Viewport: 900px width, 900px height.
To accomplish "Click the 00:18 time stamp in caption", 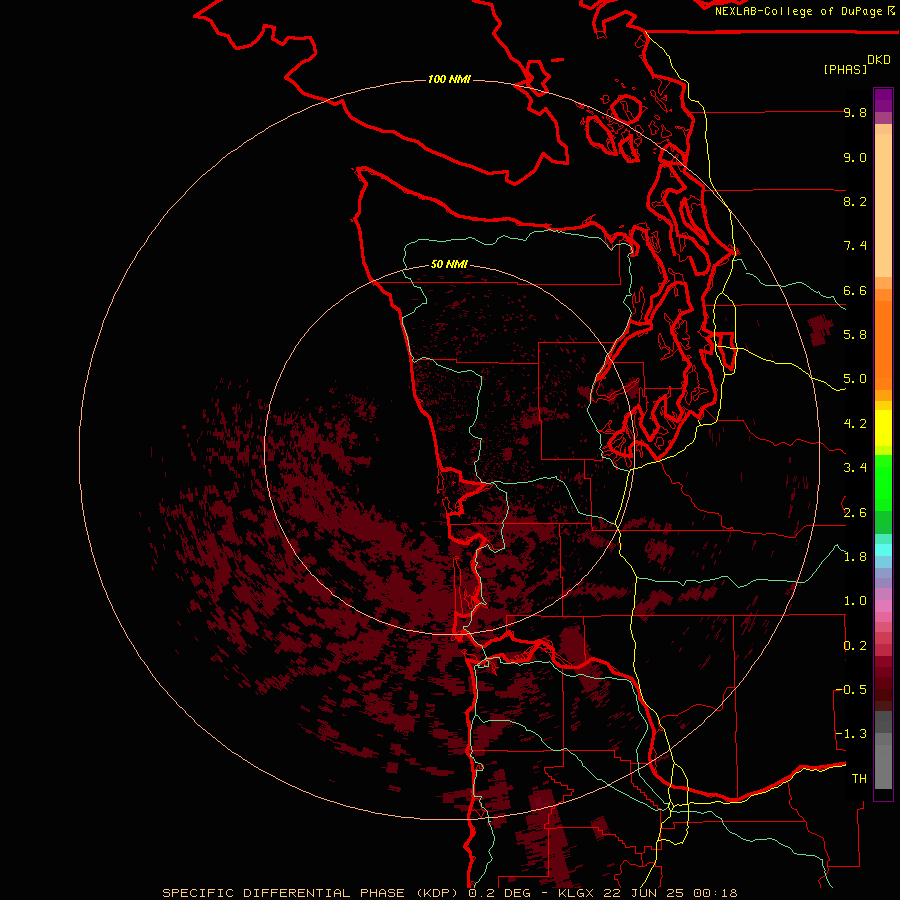I will coord(715,893).
